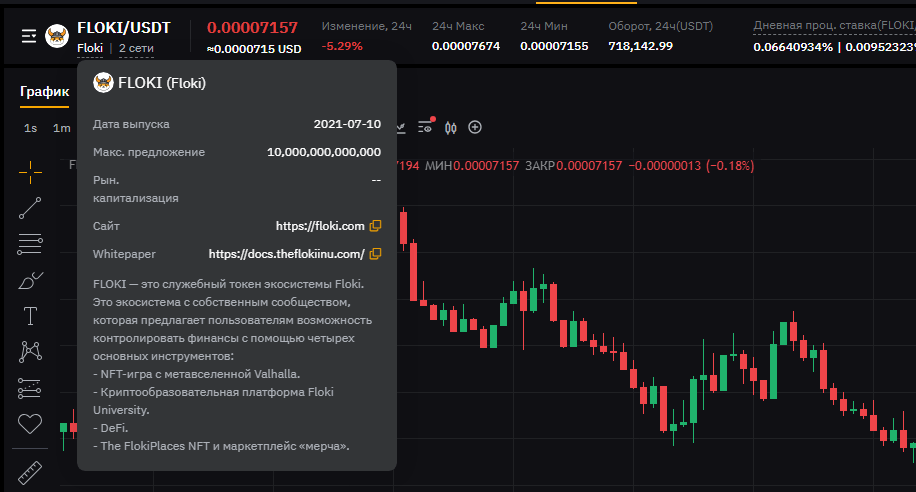Screen dimensions: 916x492
Task: Expand the '2 сети' networks info
Action: click(x=136, y=48)
